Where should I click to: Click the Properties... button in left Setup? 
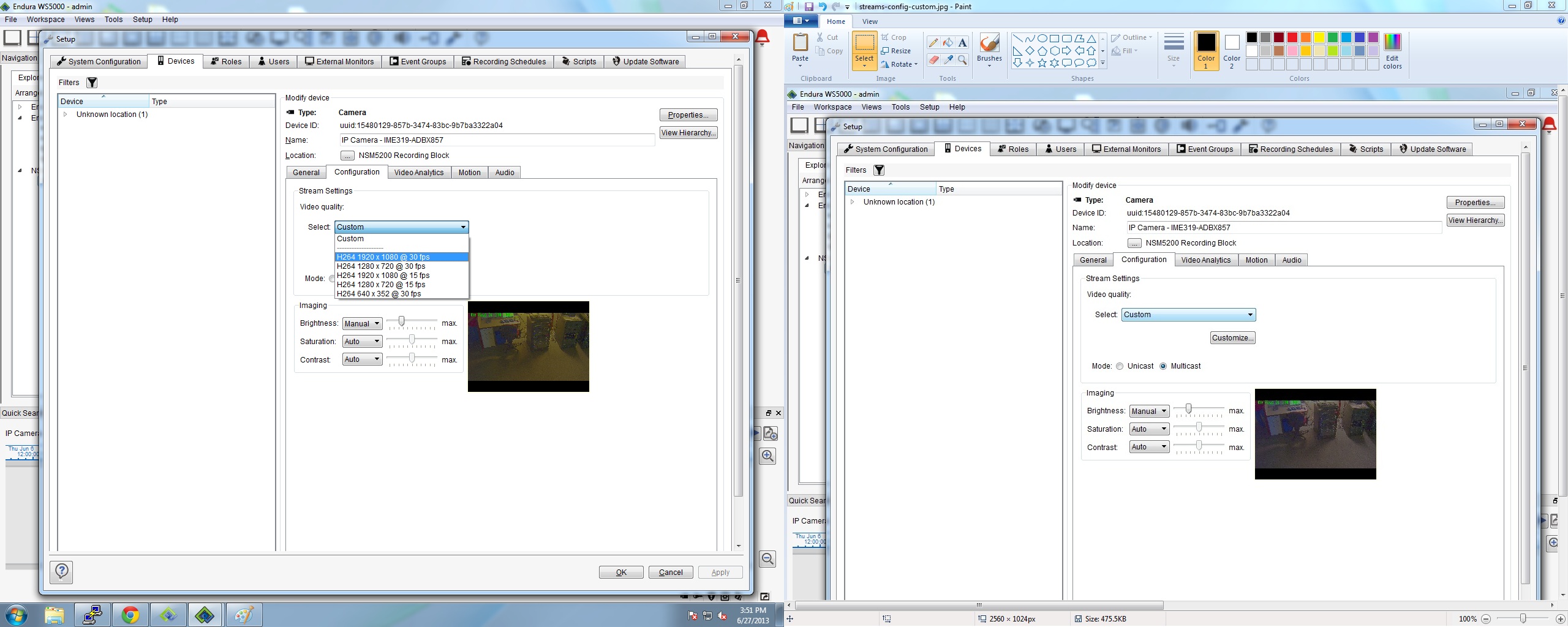[x=688, y=115]
